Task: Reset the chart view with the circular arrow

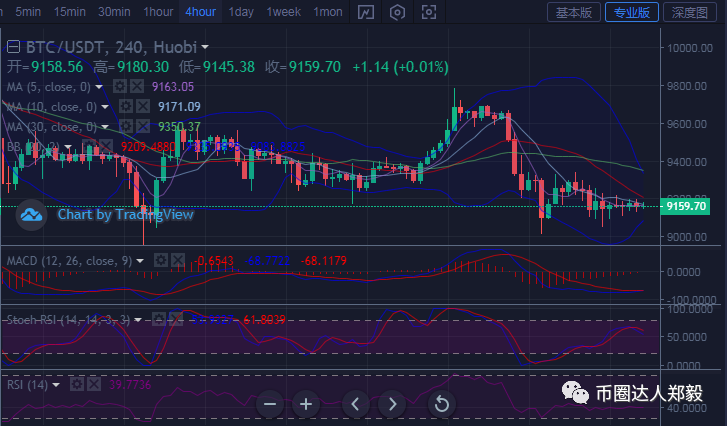Action: pyautogui.click(x=441, y=404)
